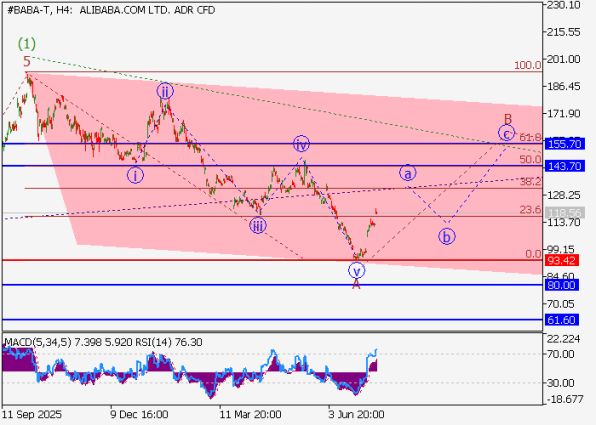Click the projected wave b circle
This screenshot has width=596, height=425.
pos(447,236)
